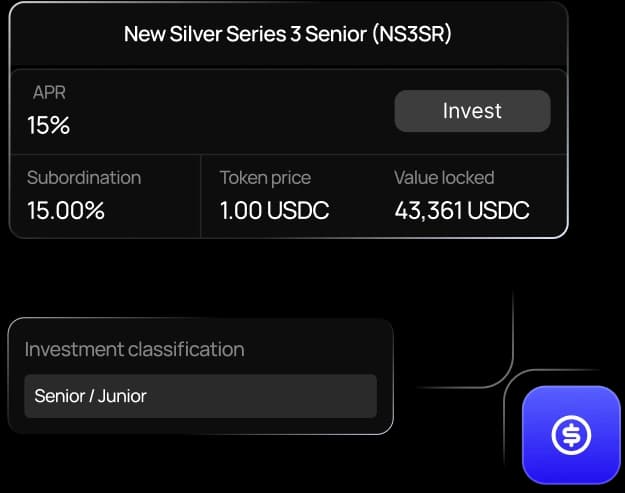Select the 1.00 USDC token price
The image size is (625, 493).
(x=275, y=210)
